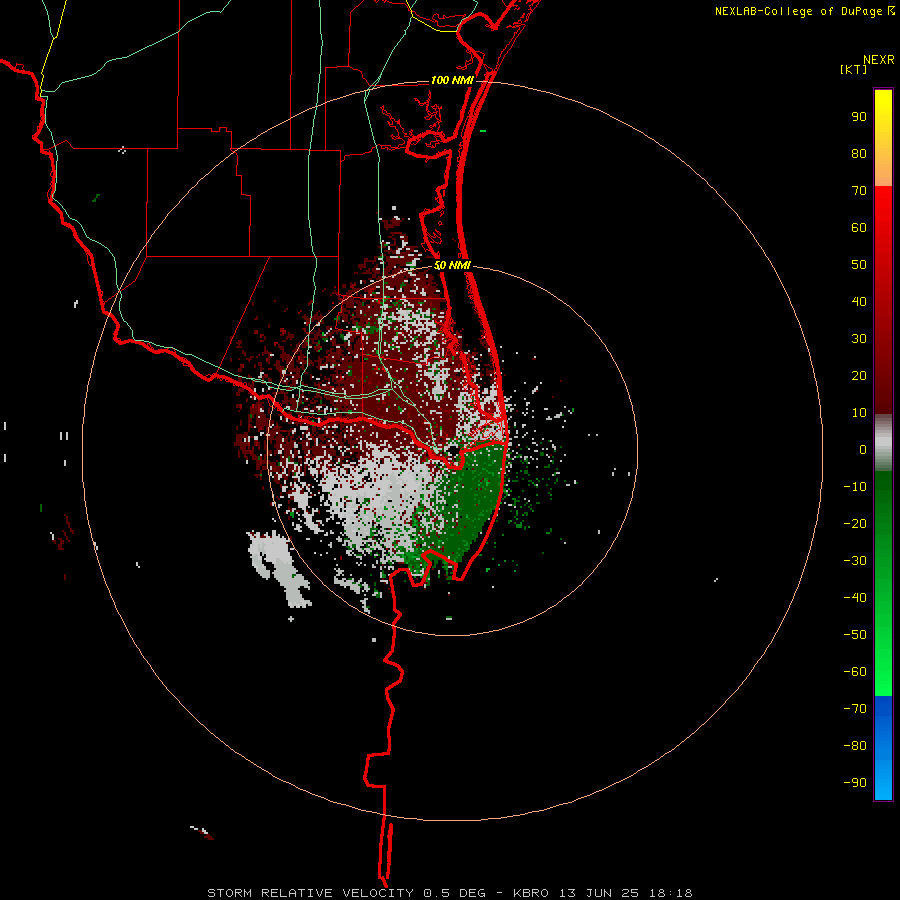Click the -30 value on the velocity scale
This screenshot has width=900, height=900.
point(855,561)
